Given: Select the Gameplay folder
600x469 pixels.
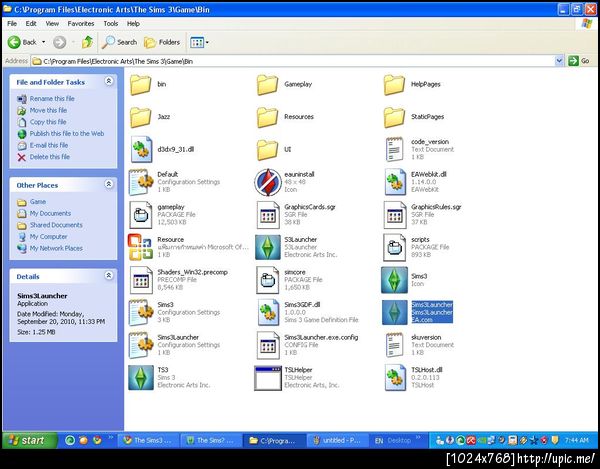Looking at the screenshot, I should (268, 84).
